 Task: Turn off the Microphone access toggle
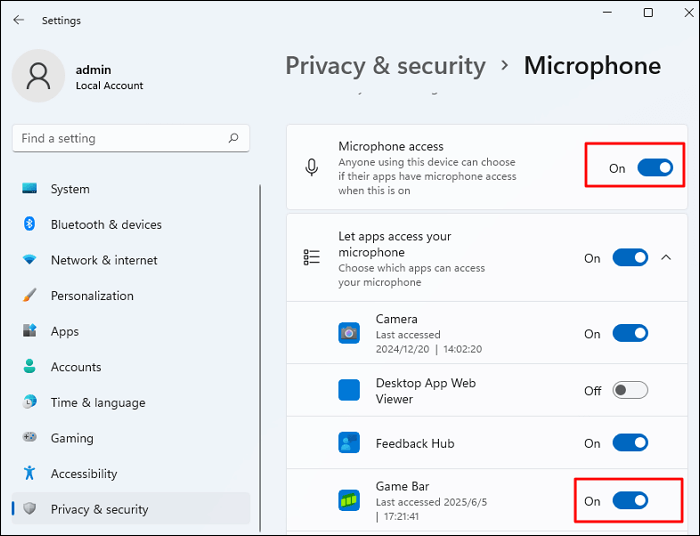tap(655, 168)
